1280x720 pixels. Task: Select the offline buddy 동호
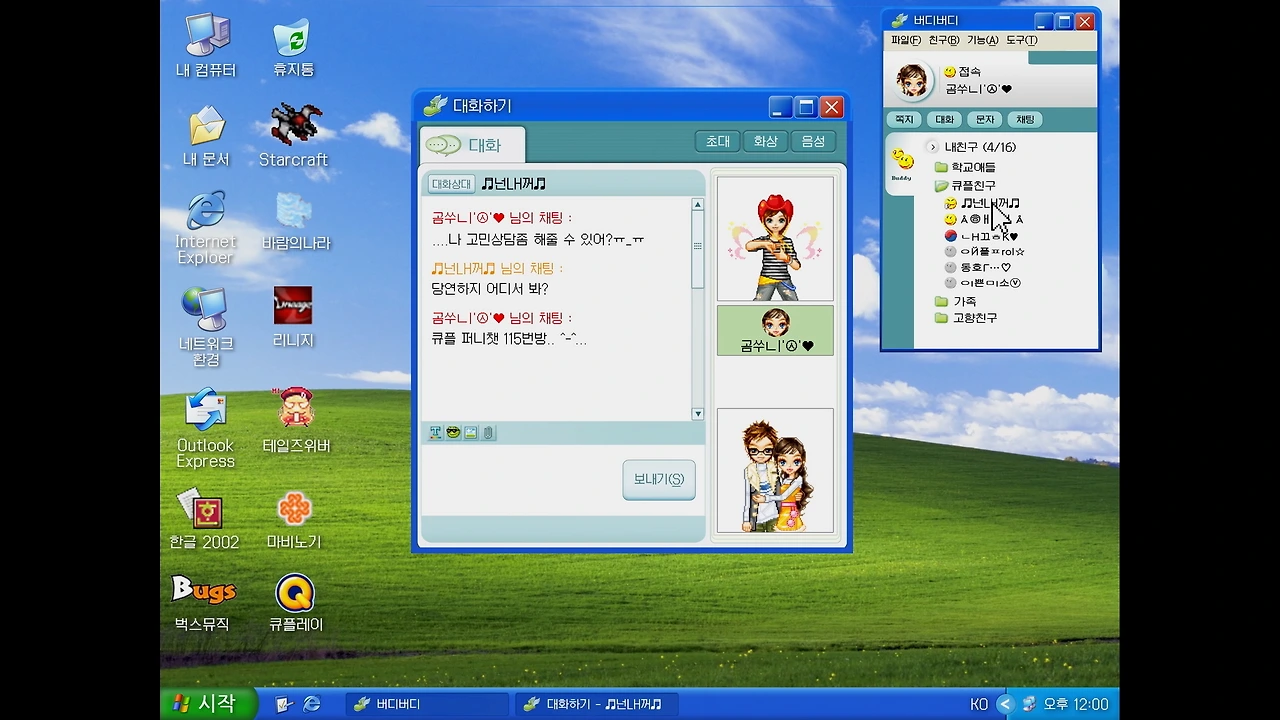(978, 267)
